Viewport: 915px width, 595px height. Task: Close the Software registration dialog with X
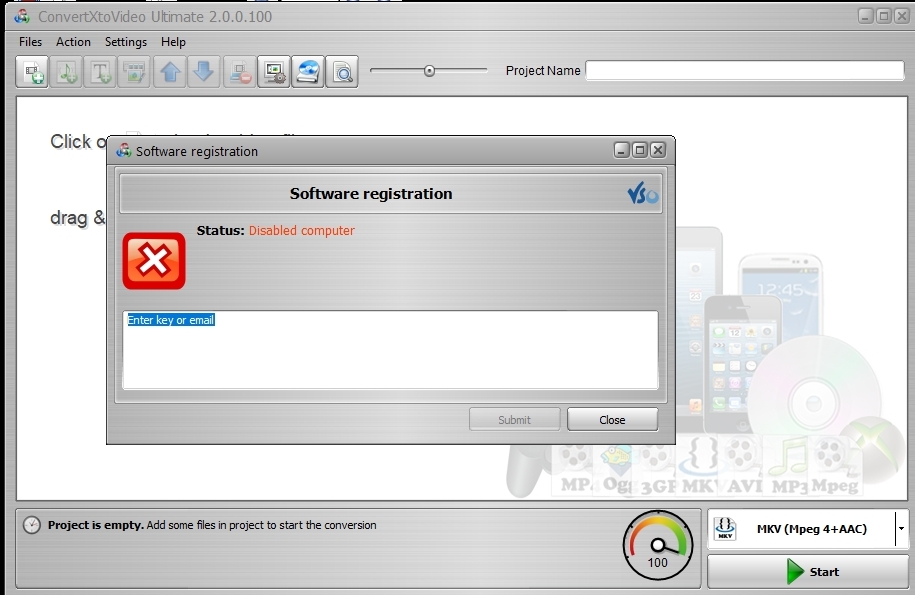point(658,150)
